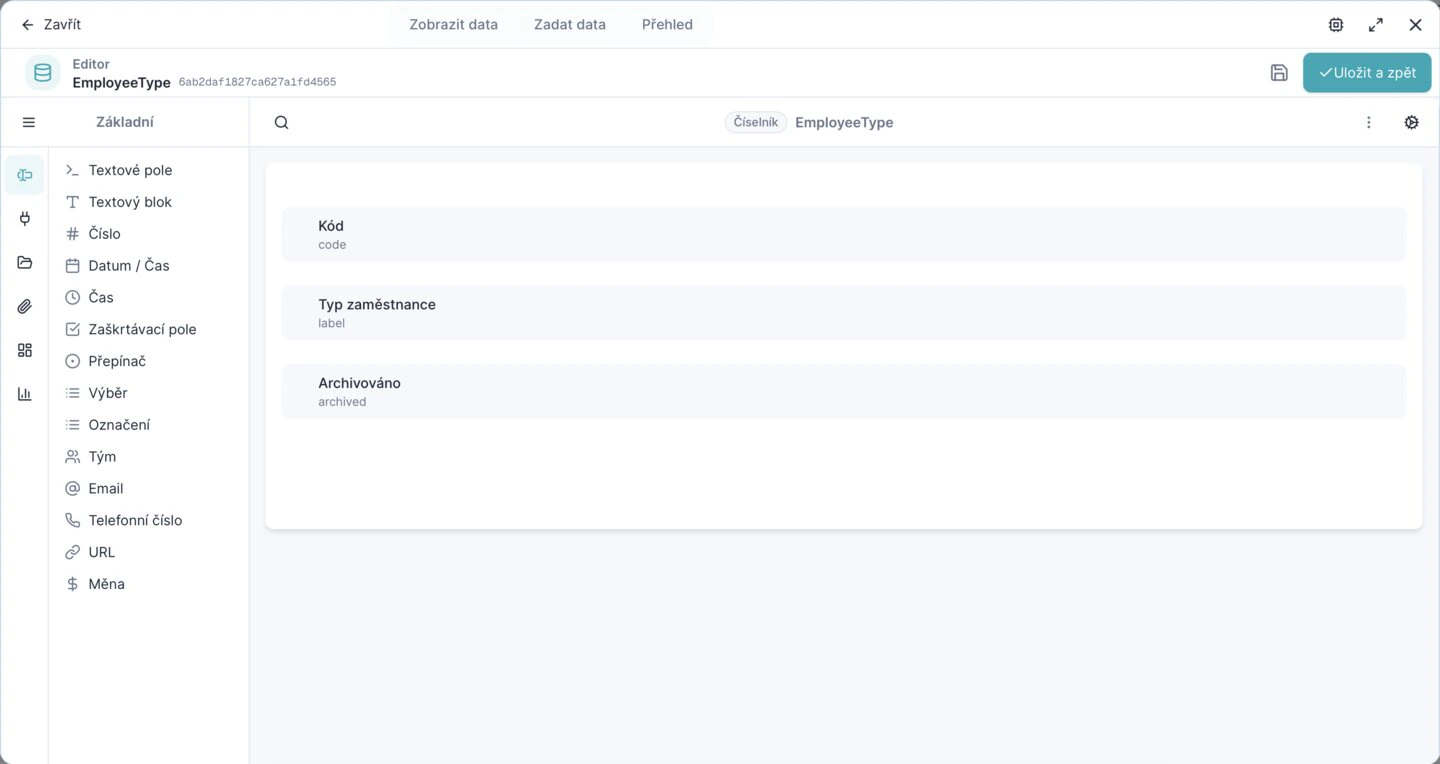Open the Zobrazit data tab
1440x764 pixels.
(453, 24)
